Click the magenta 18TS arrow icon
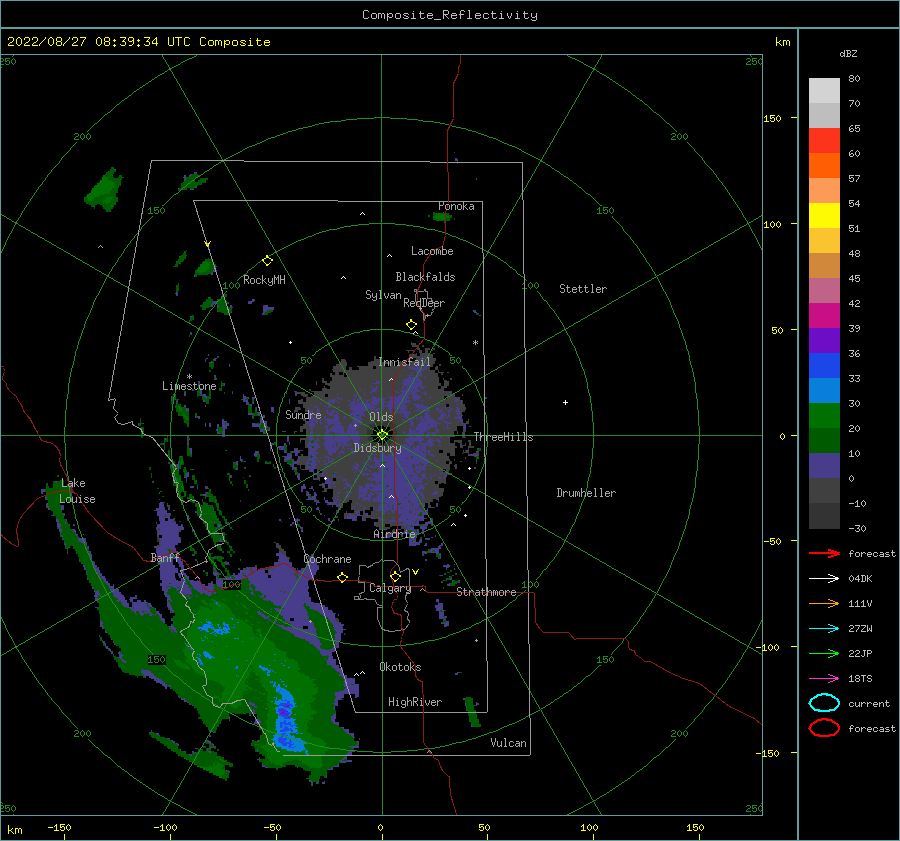The image size is (900, 841). pos(824,679)
